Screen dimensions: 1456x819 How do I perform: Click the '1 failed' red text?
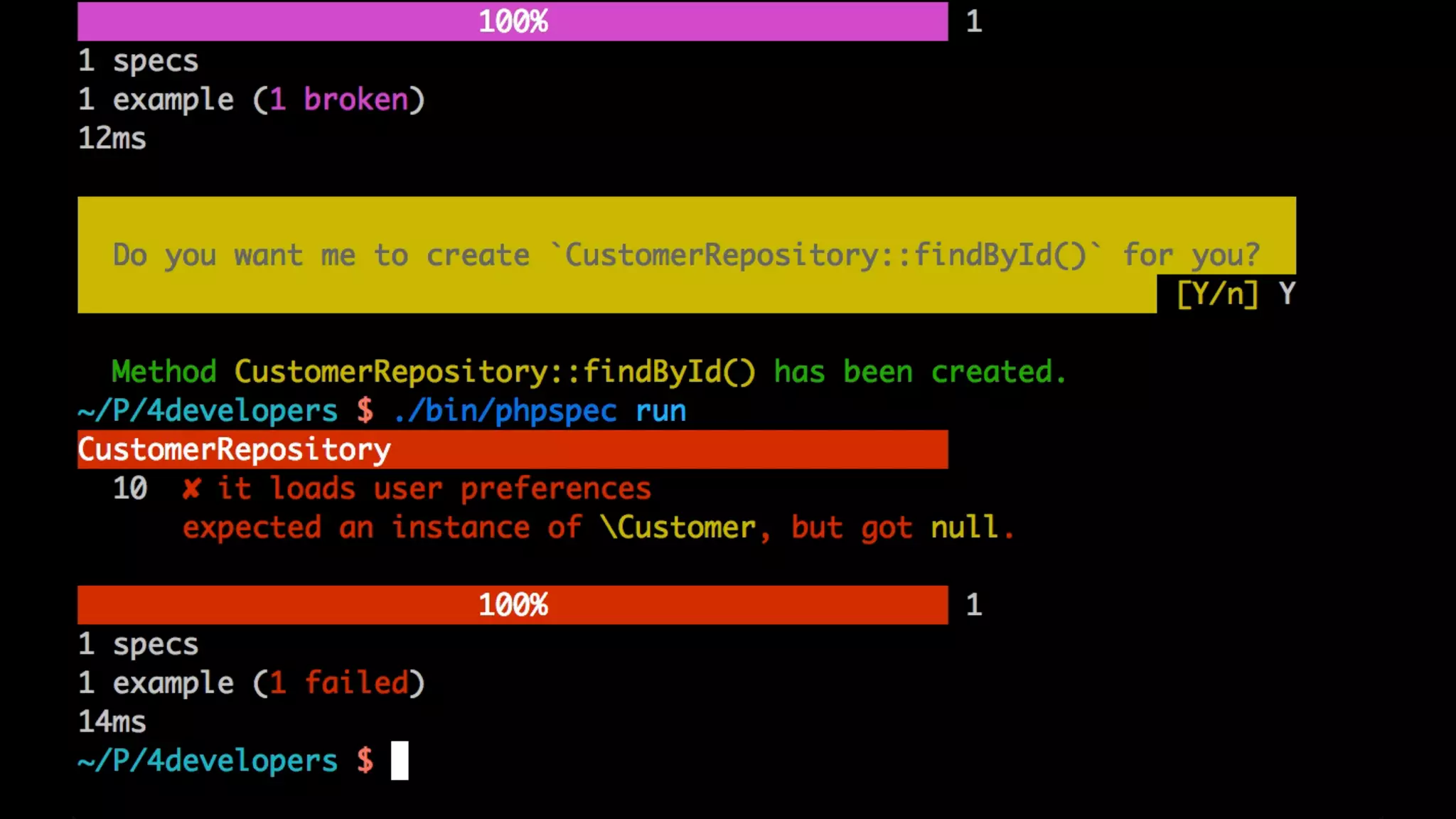338,683
